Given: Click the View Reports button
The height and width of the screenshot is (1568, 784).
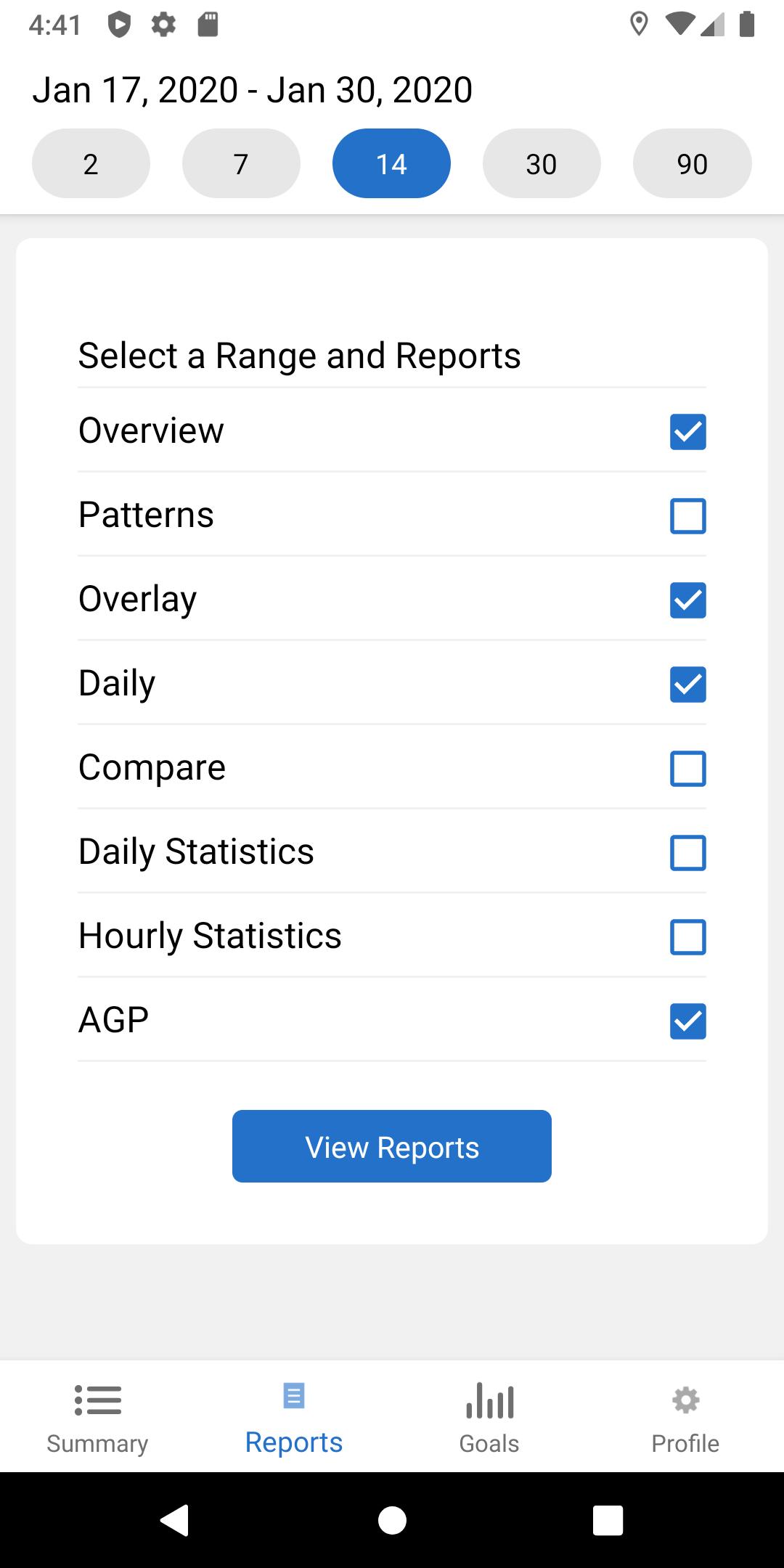Looking at the screenshot, I should [392, 1146].
